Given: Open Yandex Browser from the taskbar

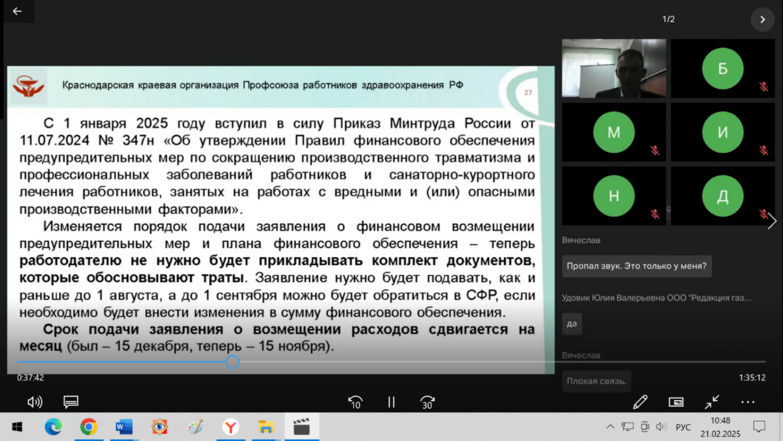Looking at the screenshot, I should click(230, 427).
